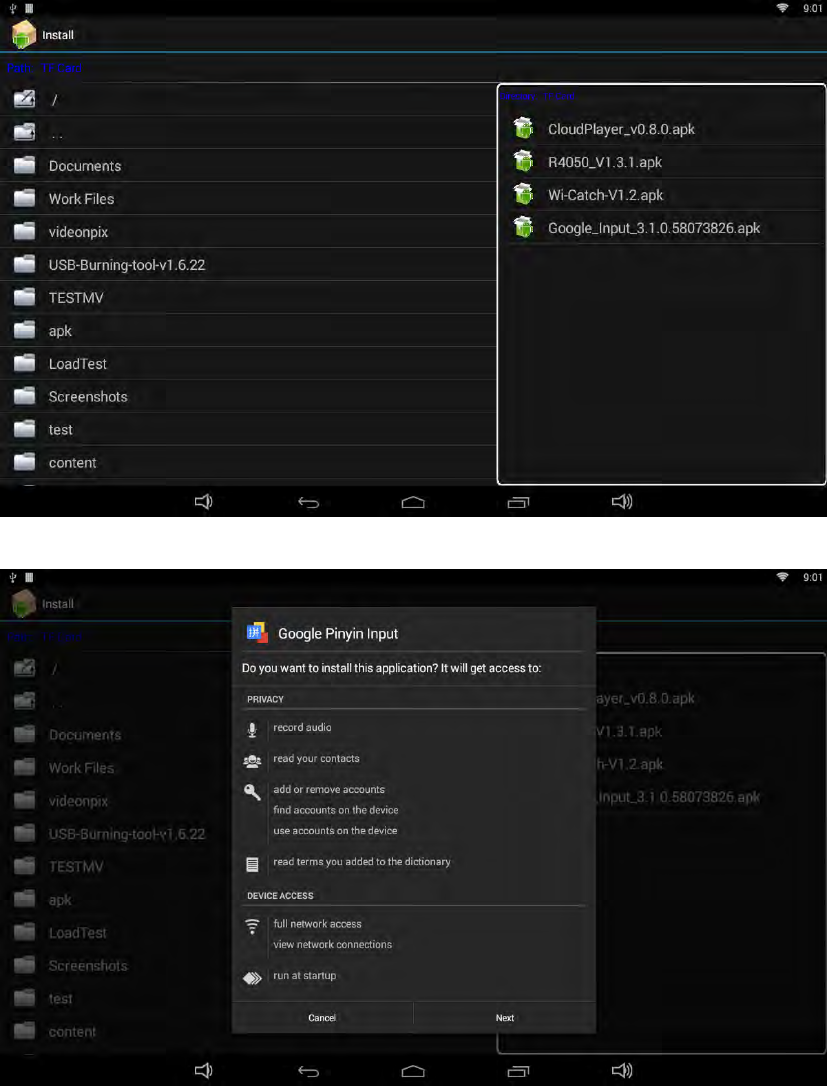The image size is (827, 1086).
Task: Click 'Google Pinyin Input' dialog title
Action: pos(338,634)
